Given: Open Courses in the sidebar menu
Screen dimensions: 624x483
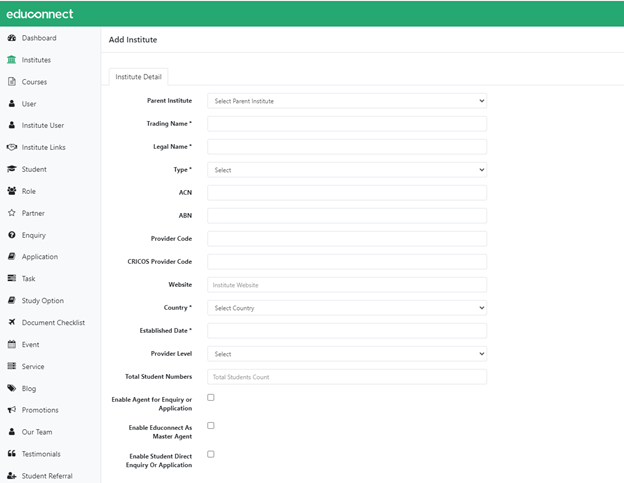Looking at the screenshot, I should (x=34, y=82).
